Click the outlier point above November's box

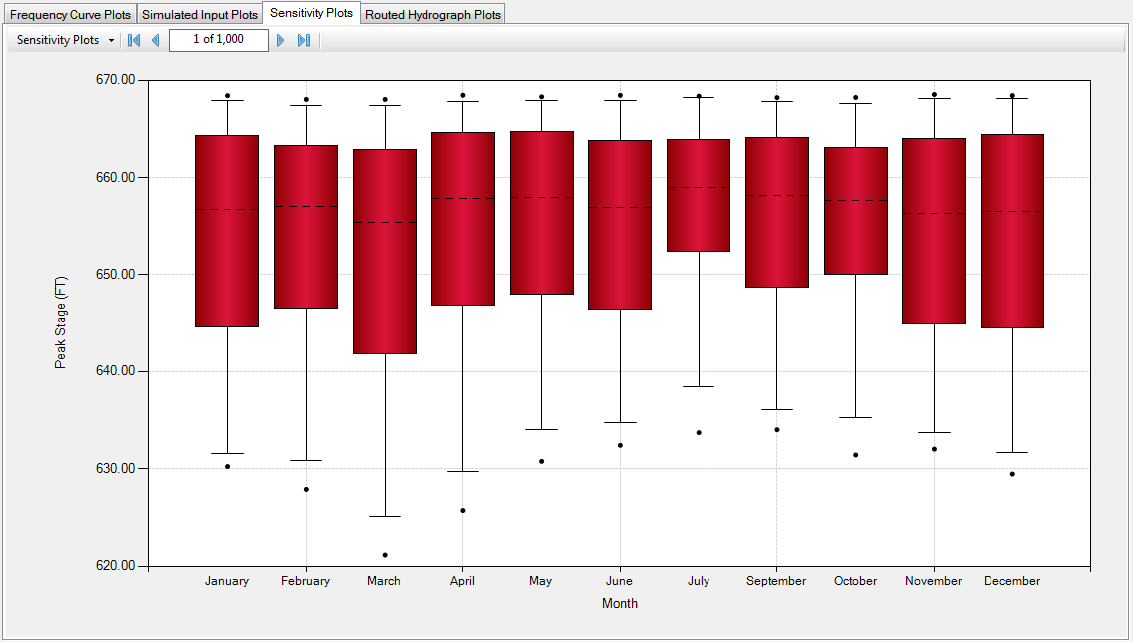tap(933, 95)
